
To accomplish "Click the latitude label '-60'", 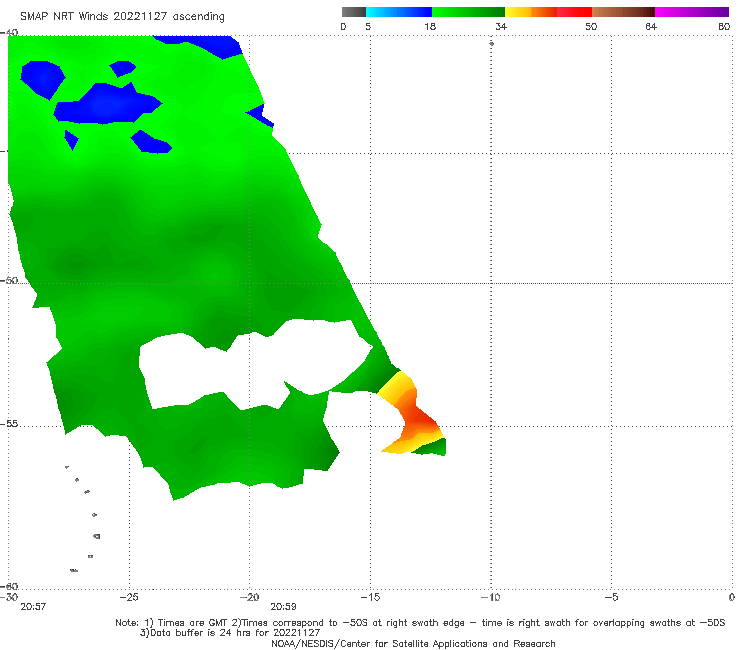I will click(9, 586).
